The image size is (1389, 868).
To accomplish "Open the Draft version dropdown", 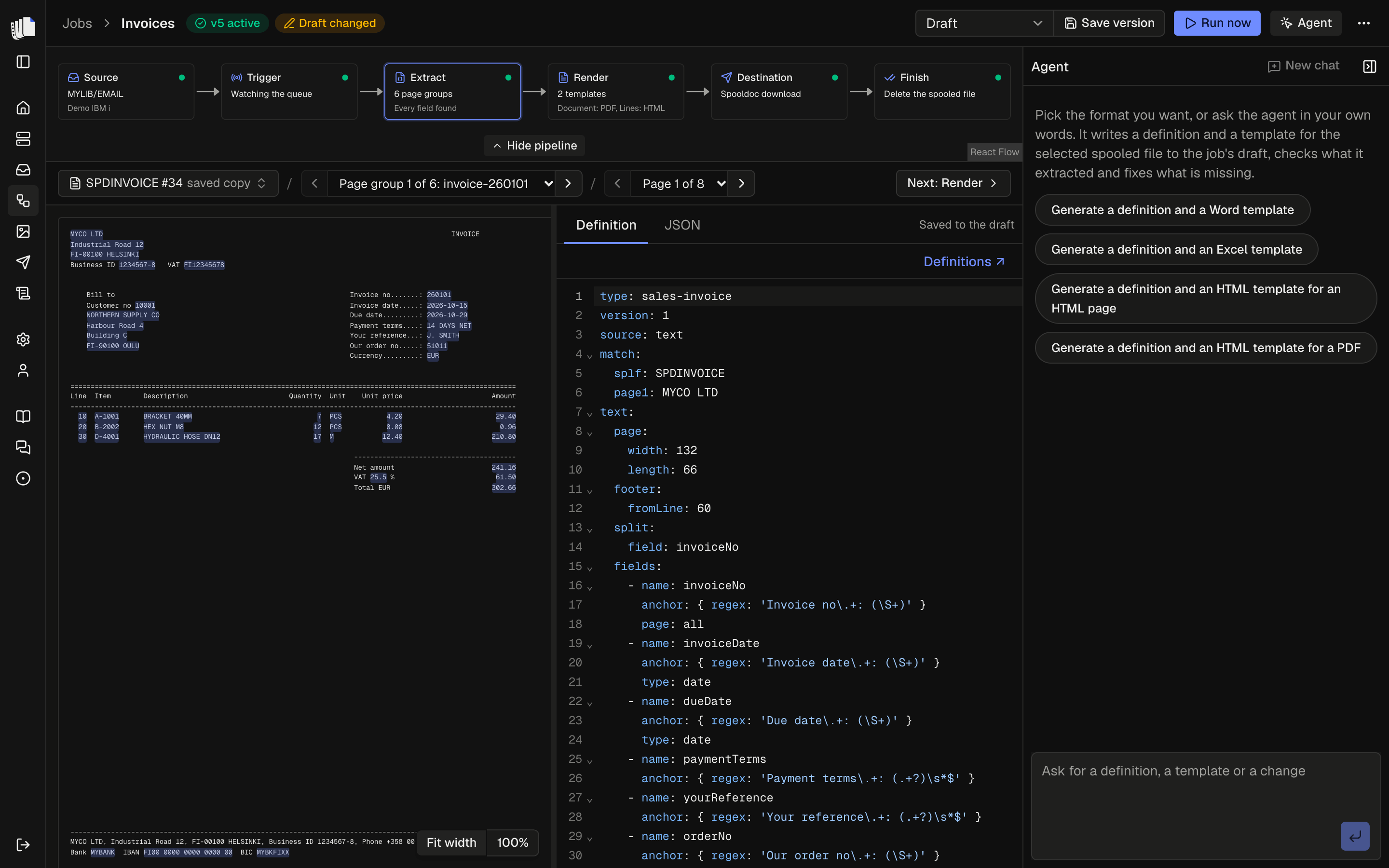I will [984, 23].
